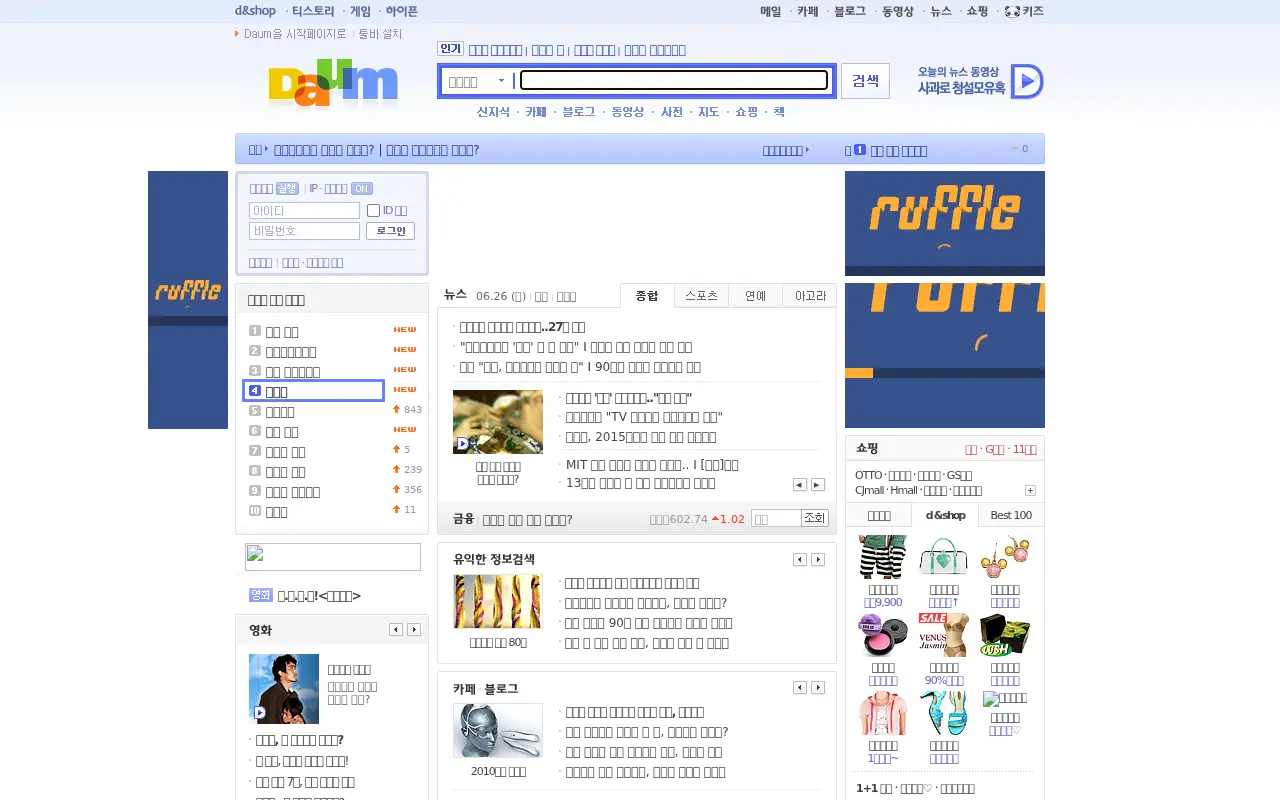Tick the ID save checkbox
Screen dimensions: 1280x800
373,211
